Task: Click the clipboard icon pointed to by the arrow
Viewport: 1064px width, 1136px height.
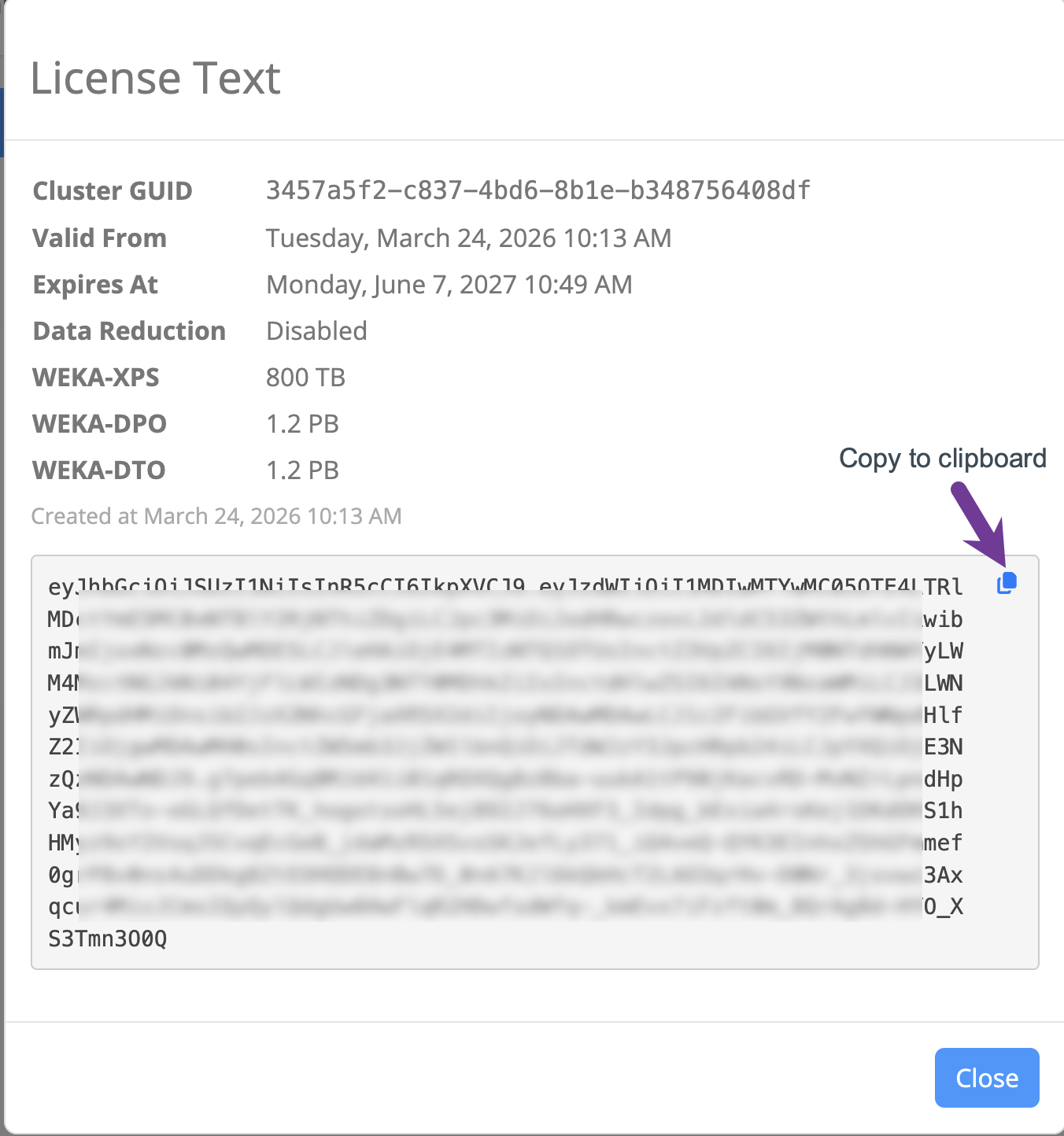Action: (1007, 583)
